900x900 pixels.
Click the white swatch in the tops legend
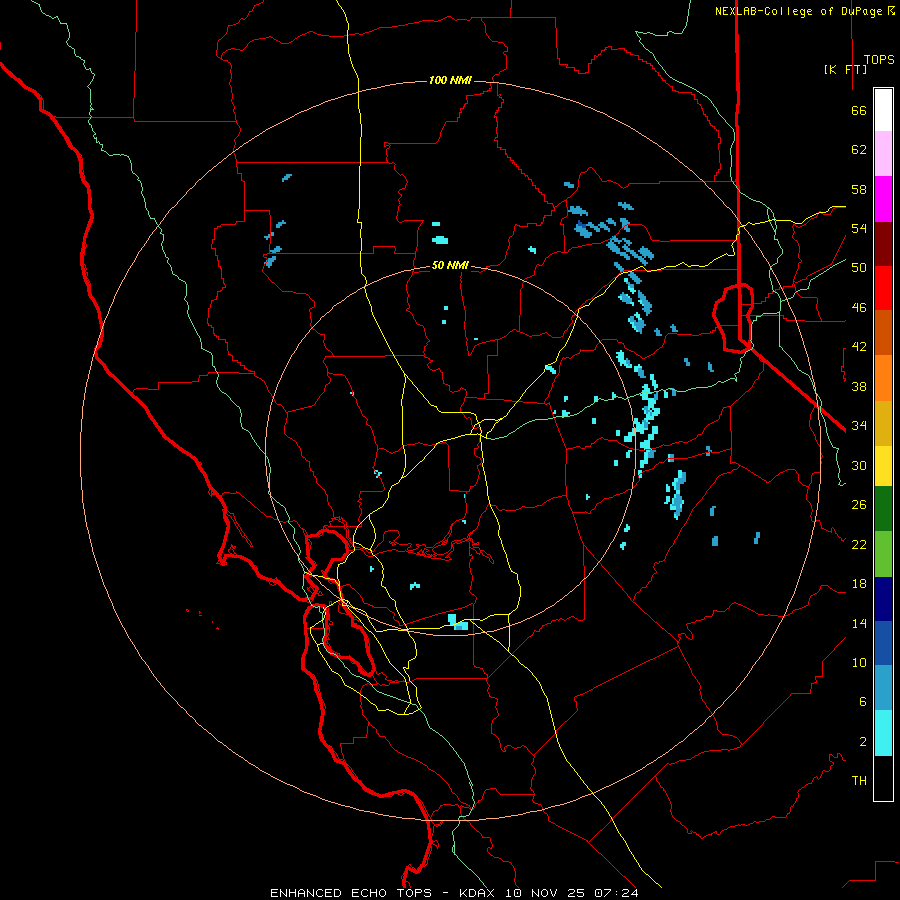[x=883, y=110]
